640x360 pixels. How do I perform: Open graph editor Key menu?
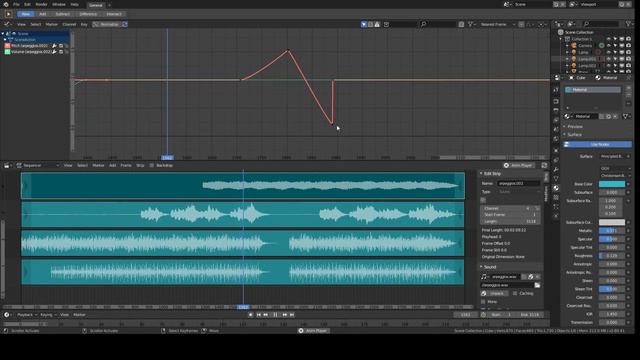point(84,24)
